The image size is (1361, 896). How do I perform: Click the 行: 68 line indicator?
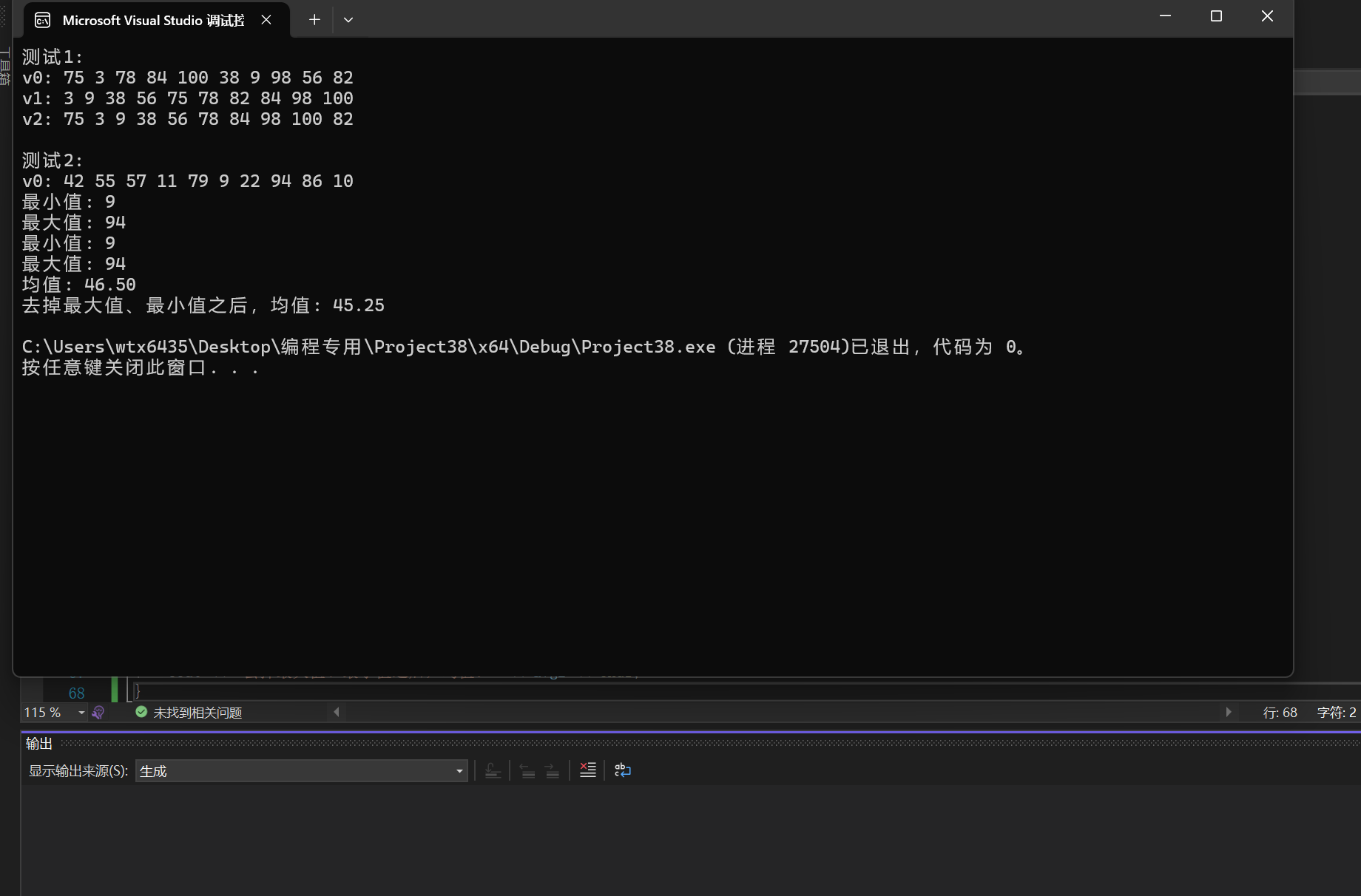tap(1280, 713)
